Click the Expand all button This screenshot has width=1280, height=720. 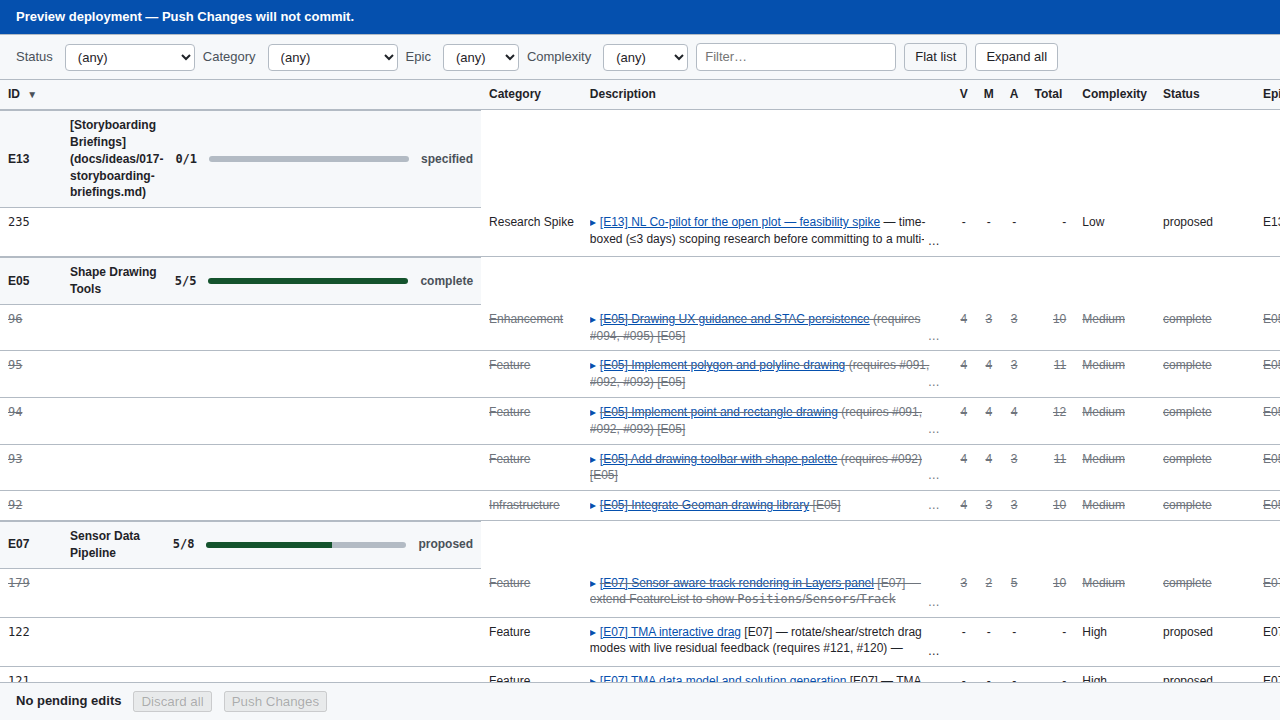pos(1016,57)
